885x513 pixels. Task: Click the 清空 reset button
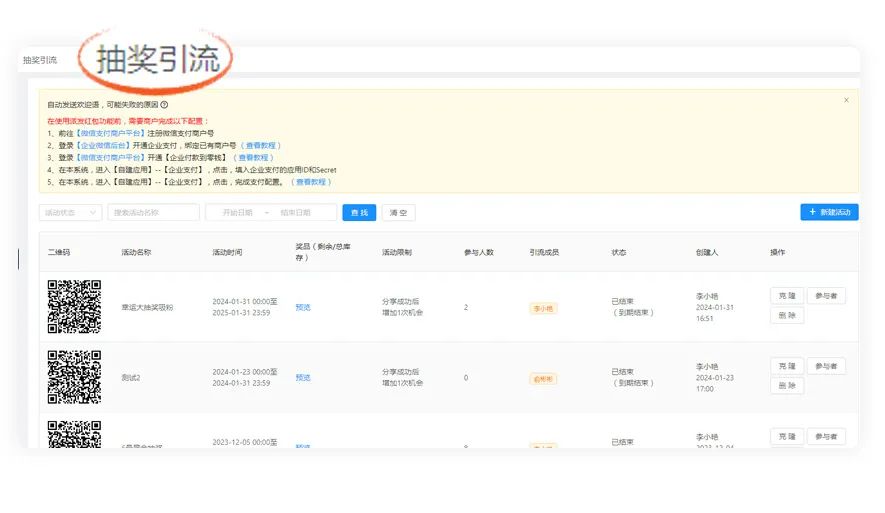tap(398, 213)
